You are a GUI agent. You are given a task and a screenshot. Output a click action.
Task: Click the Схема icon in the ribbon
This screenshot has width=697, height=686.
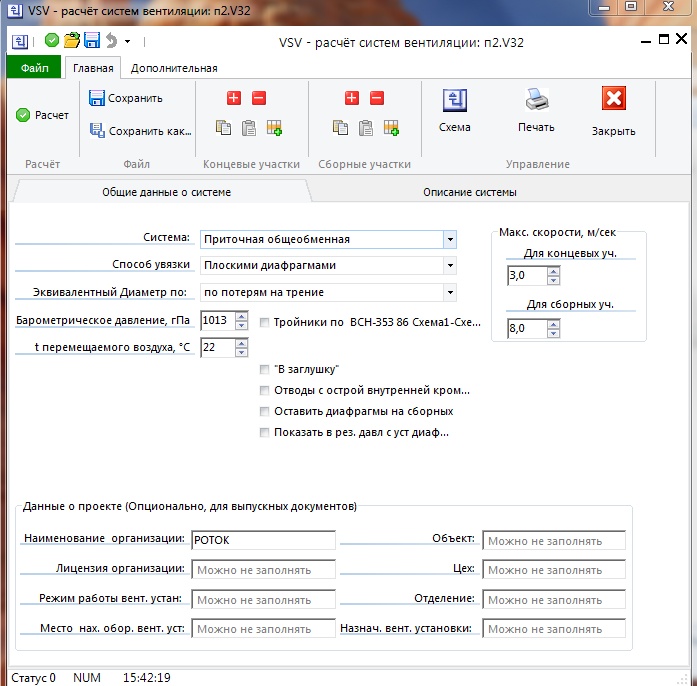pyautogui.click(x=455, y=101)
